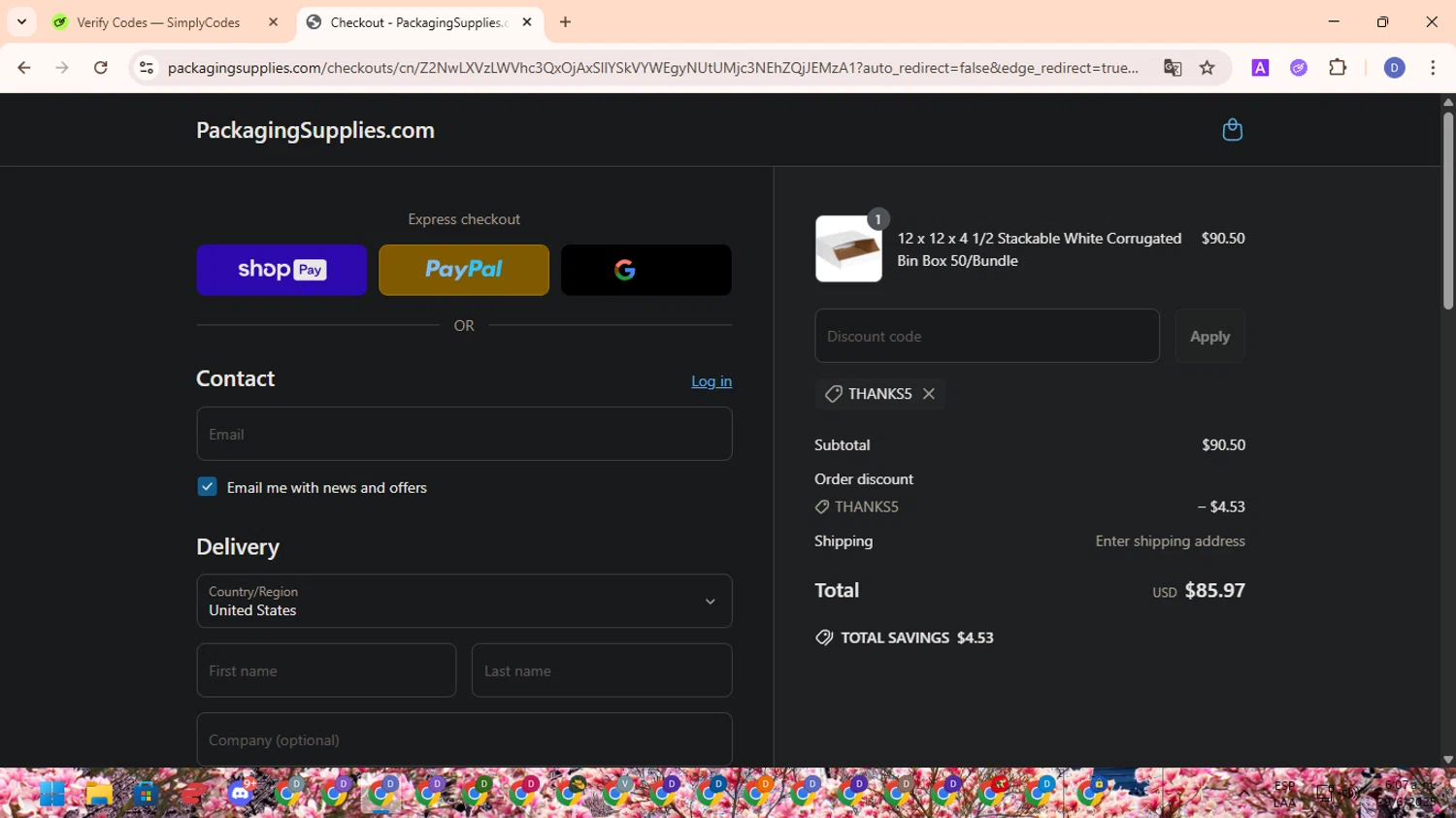Bookmark this page with the star
The image size is (1456, 818).
(1208, 68)
